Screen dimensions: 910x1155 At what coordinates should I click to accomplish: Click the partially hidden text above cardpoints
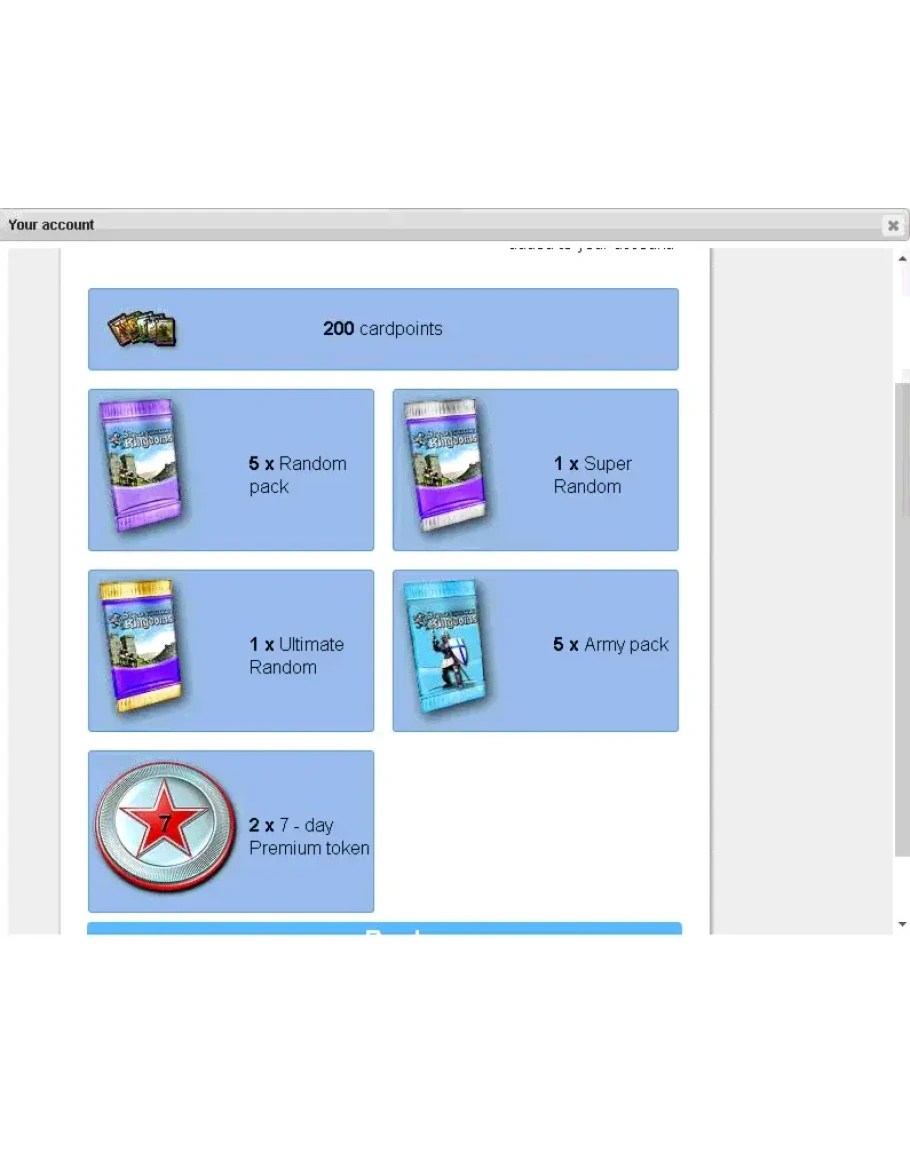point(590,247)
